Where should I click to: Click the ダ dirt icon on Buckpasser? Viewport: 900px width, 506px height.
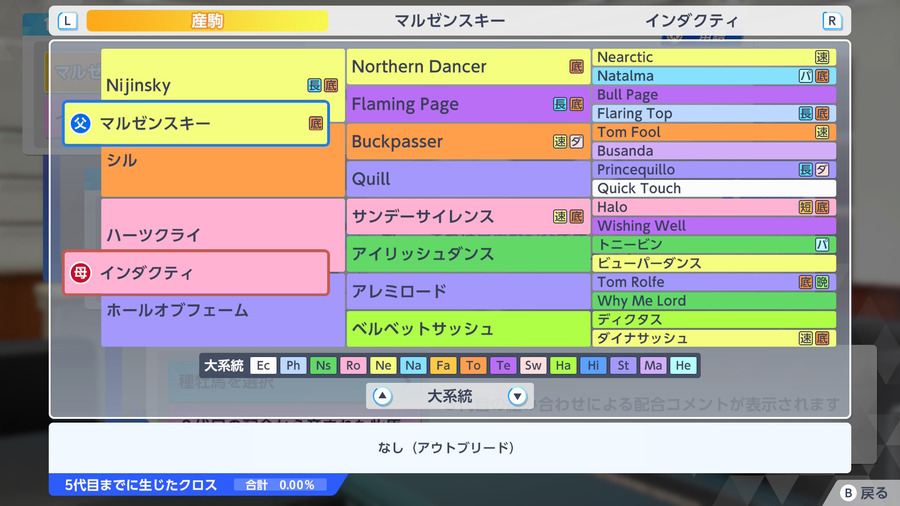tap(576, 142)
